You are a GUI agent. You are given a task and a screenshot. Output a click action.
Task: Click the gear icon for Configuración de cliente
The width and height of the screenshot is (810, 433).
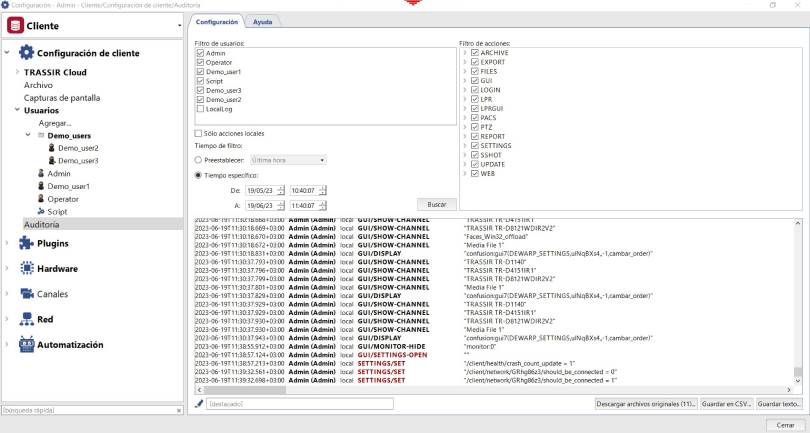(x=26, y=53)
